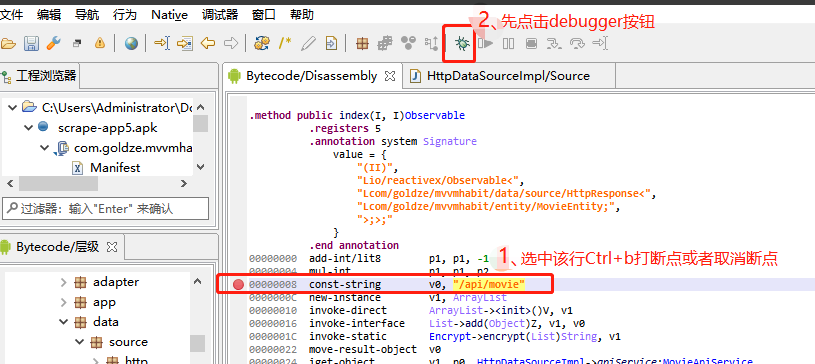The width and height of the screenshot is (815, 364).
Task: Click the gray tree-with-arrows icon
Action: [x=431, y=44]
